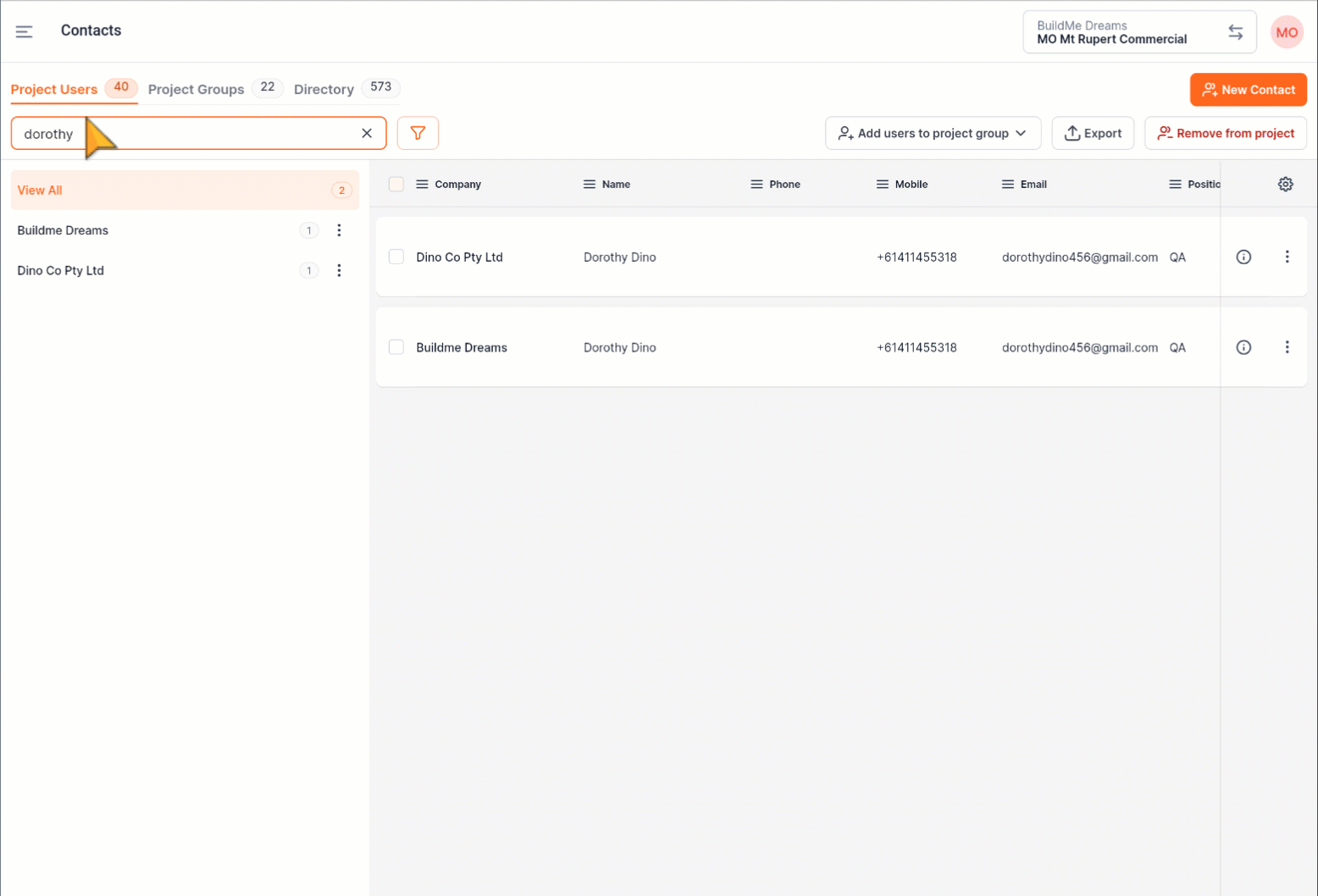Click the filter funnel icon
Image resolution: width=1318 pixels, height=896 pixels.
click(x=418, y=133)
